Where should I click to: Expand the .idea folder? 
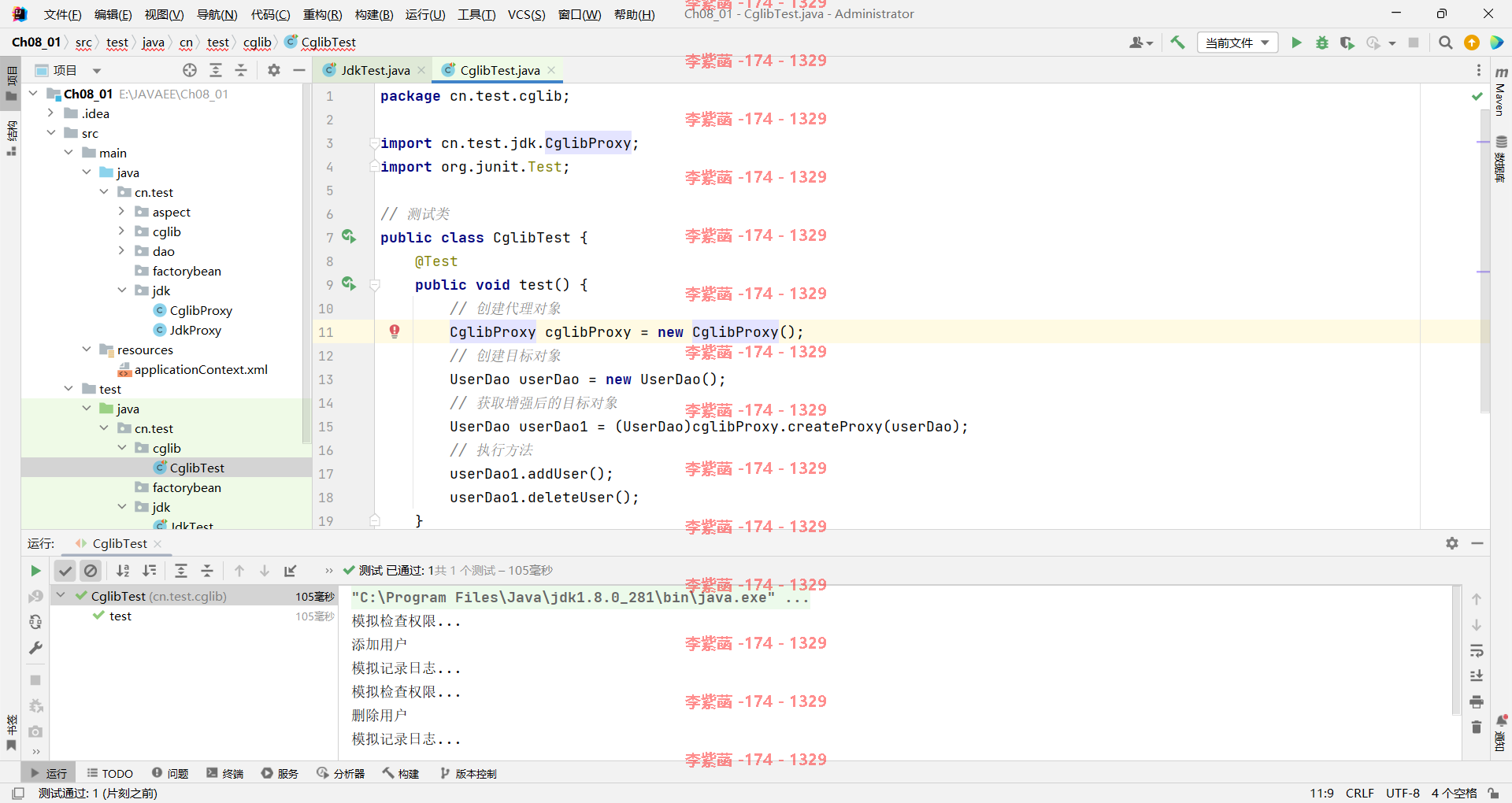50,113
